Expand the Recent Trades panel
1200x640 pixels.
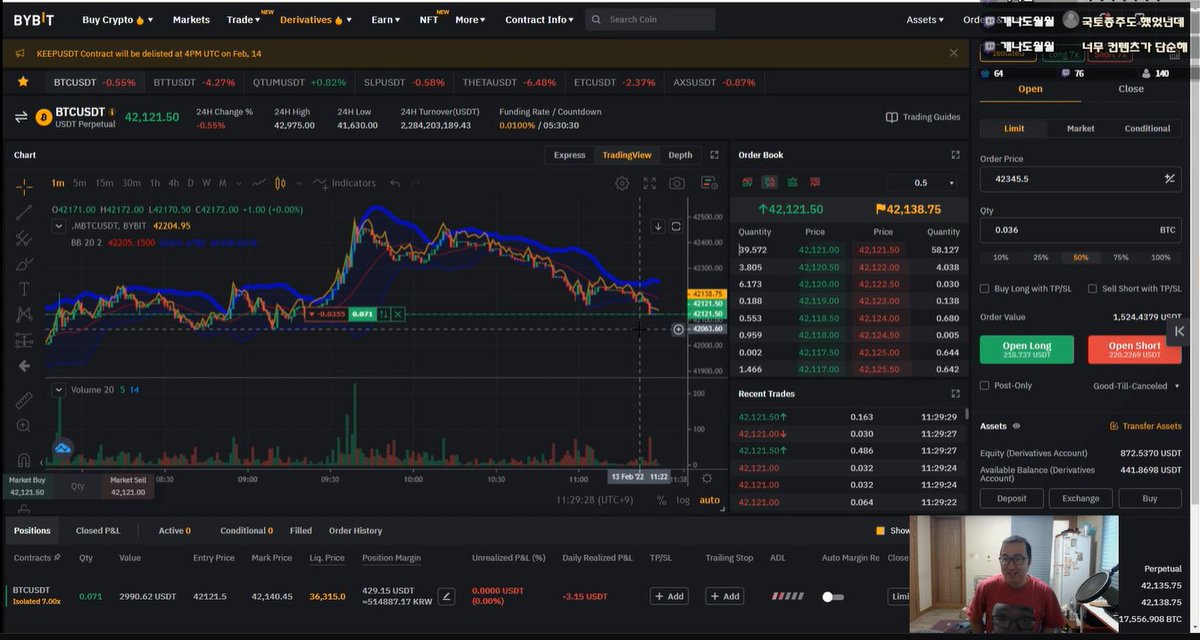point(955,394)
